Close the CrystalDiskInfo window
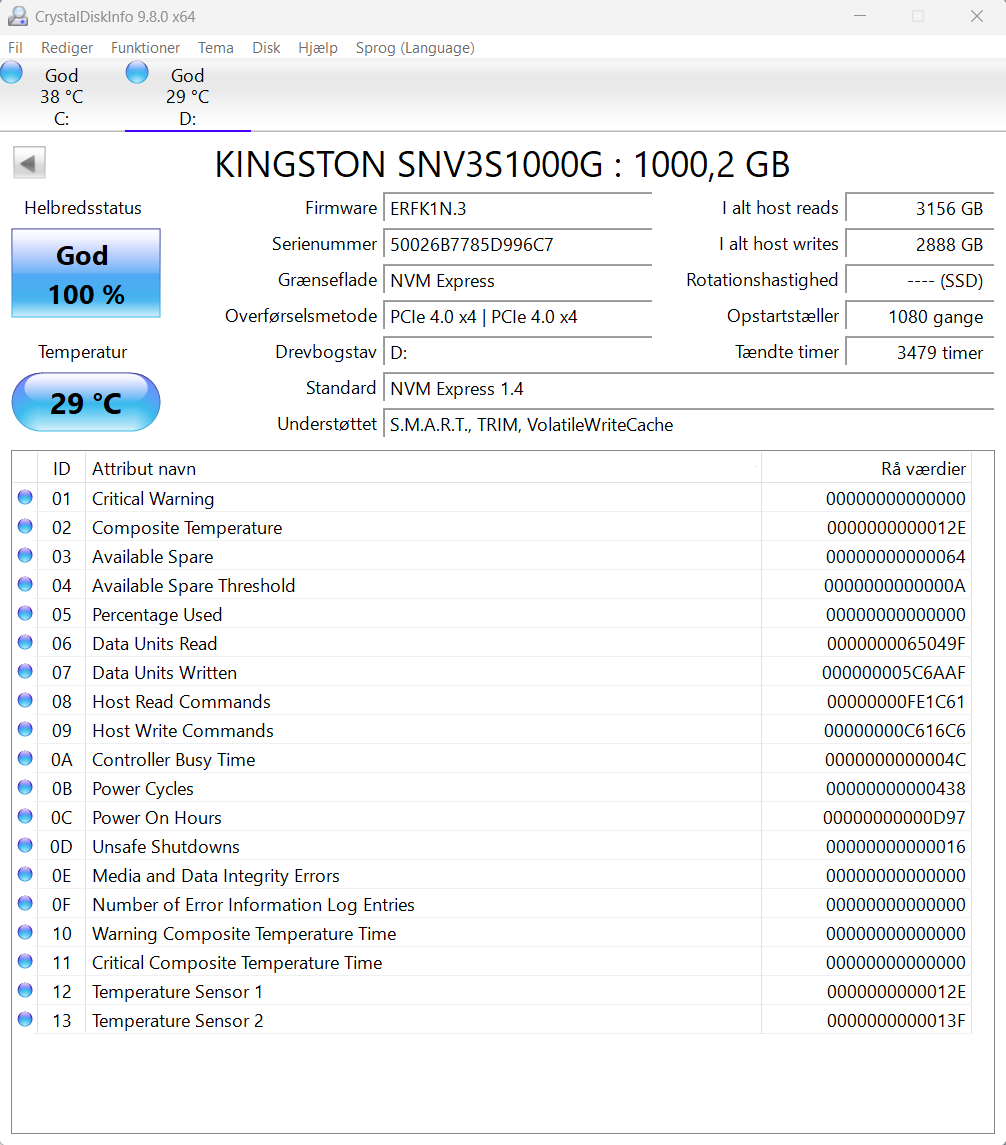 point(977,16)
